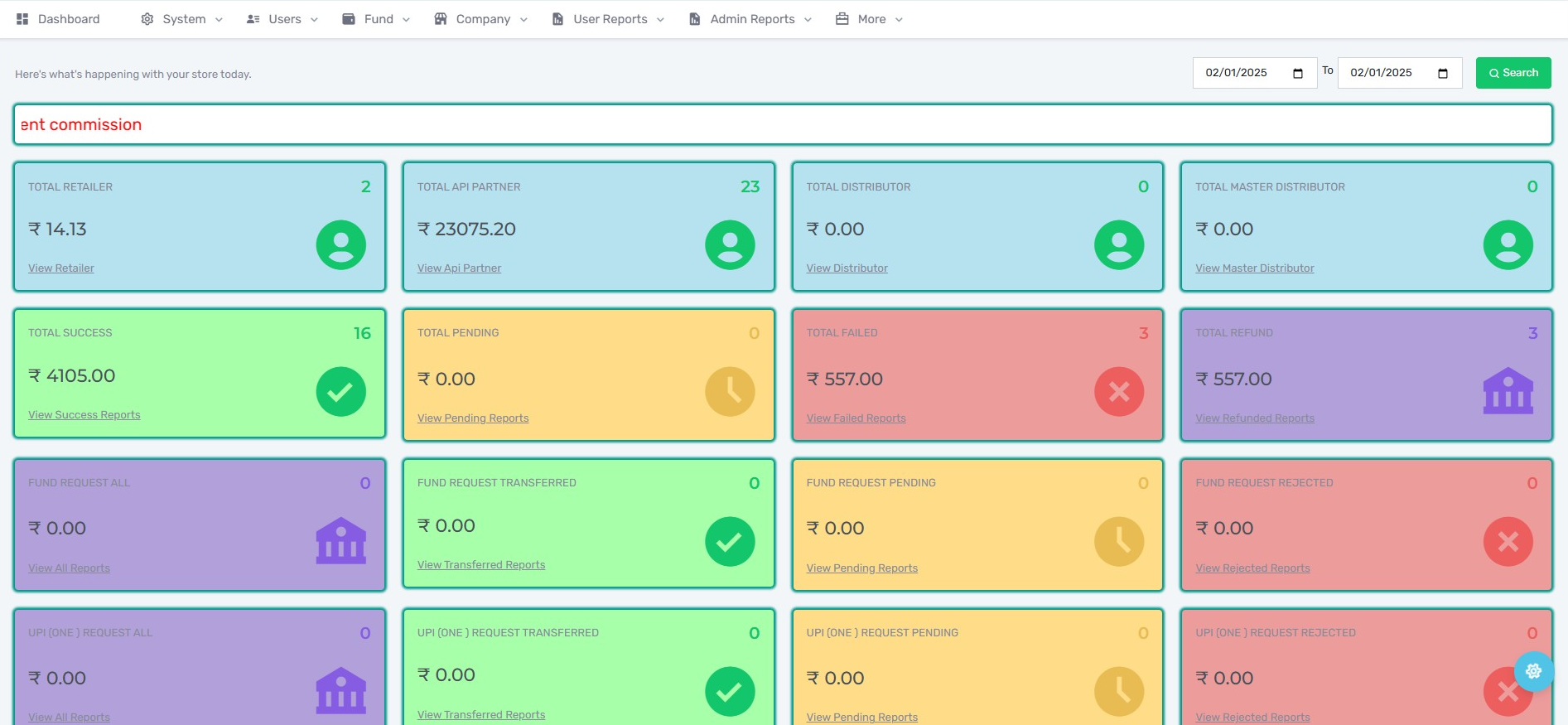Open the View Success Reports link

[84, 414]
